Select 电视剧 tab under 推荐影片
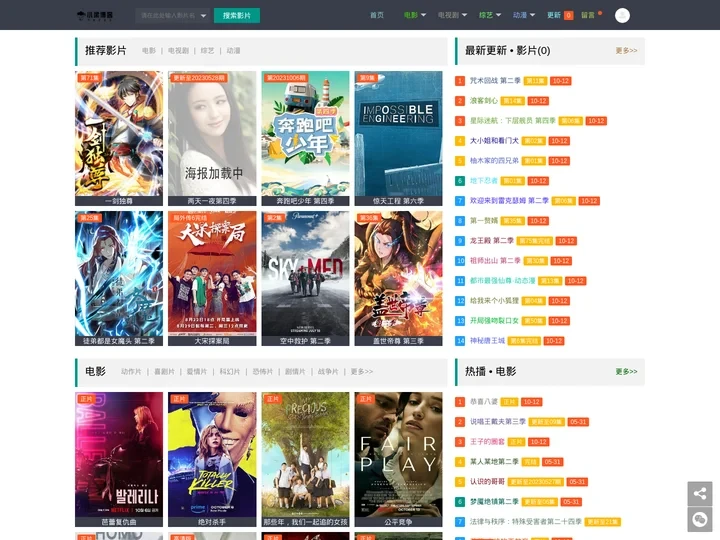The image size is (720, 540). 178,51
